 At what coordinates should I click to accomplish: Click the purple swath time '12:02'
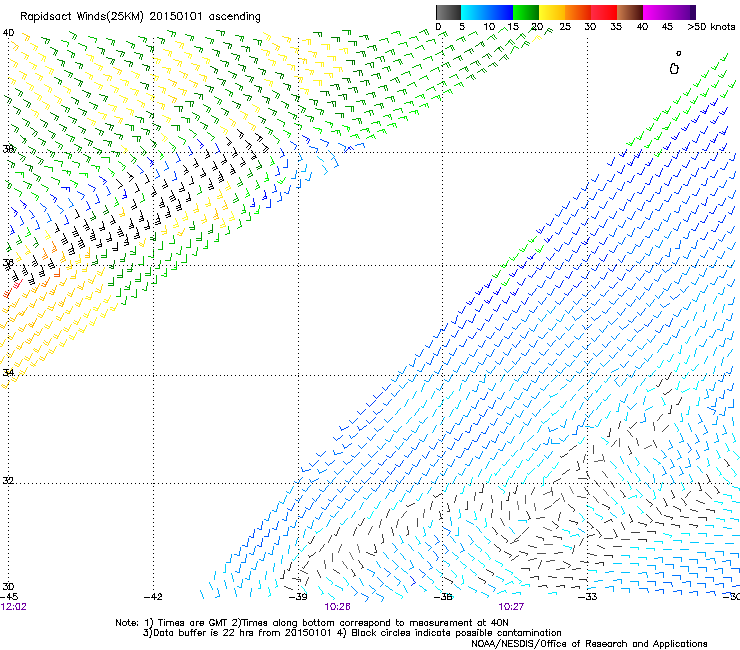coord(13,607)
